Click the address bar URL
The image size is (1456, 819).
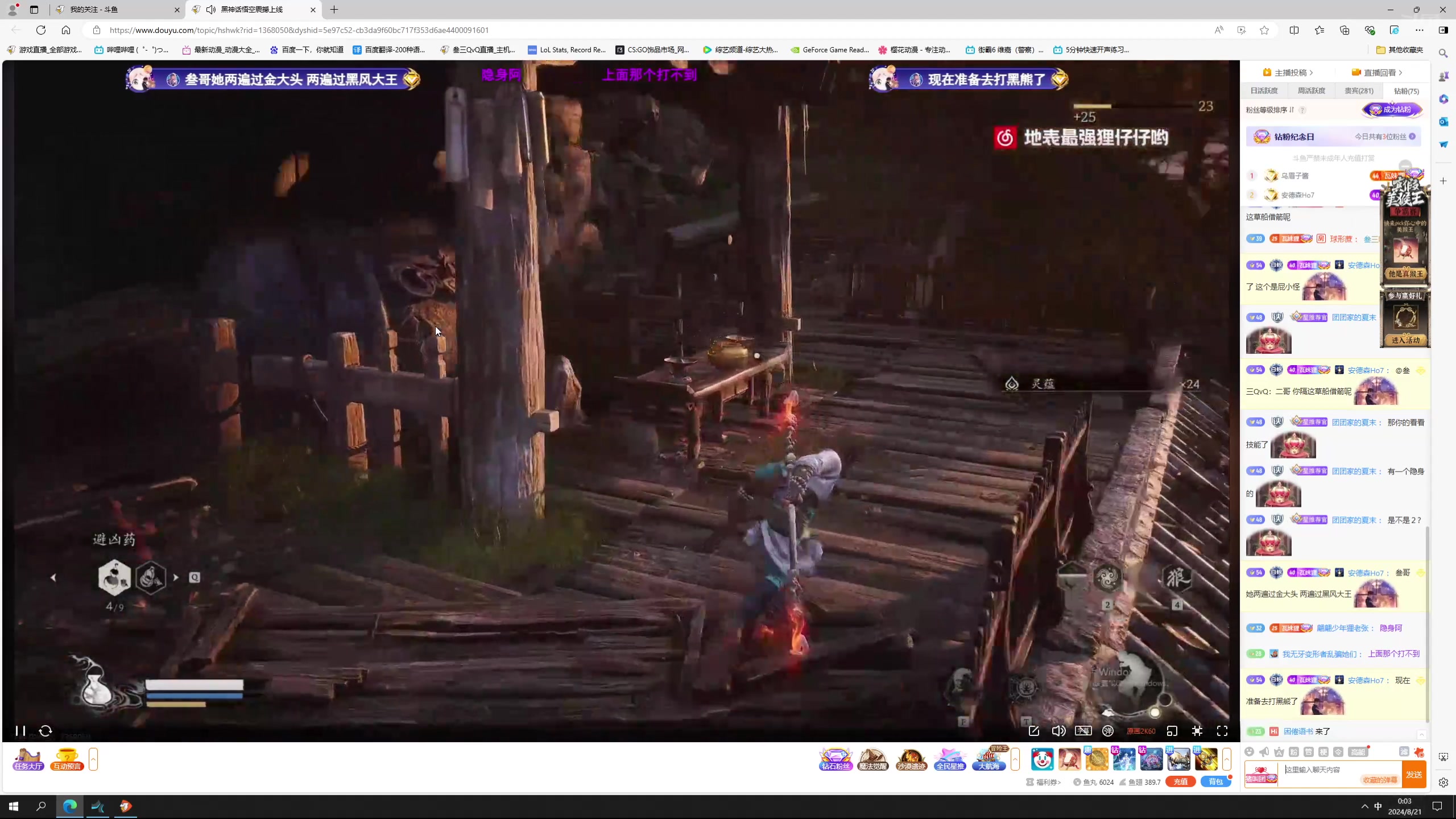299,30
